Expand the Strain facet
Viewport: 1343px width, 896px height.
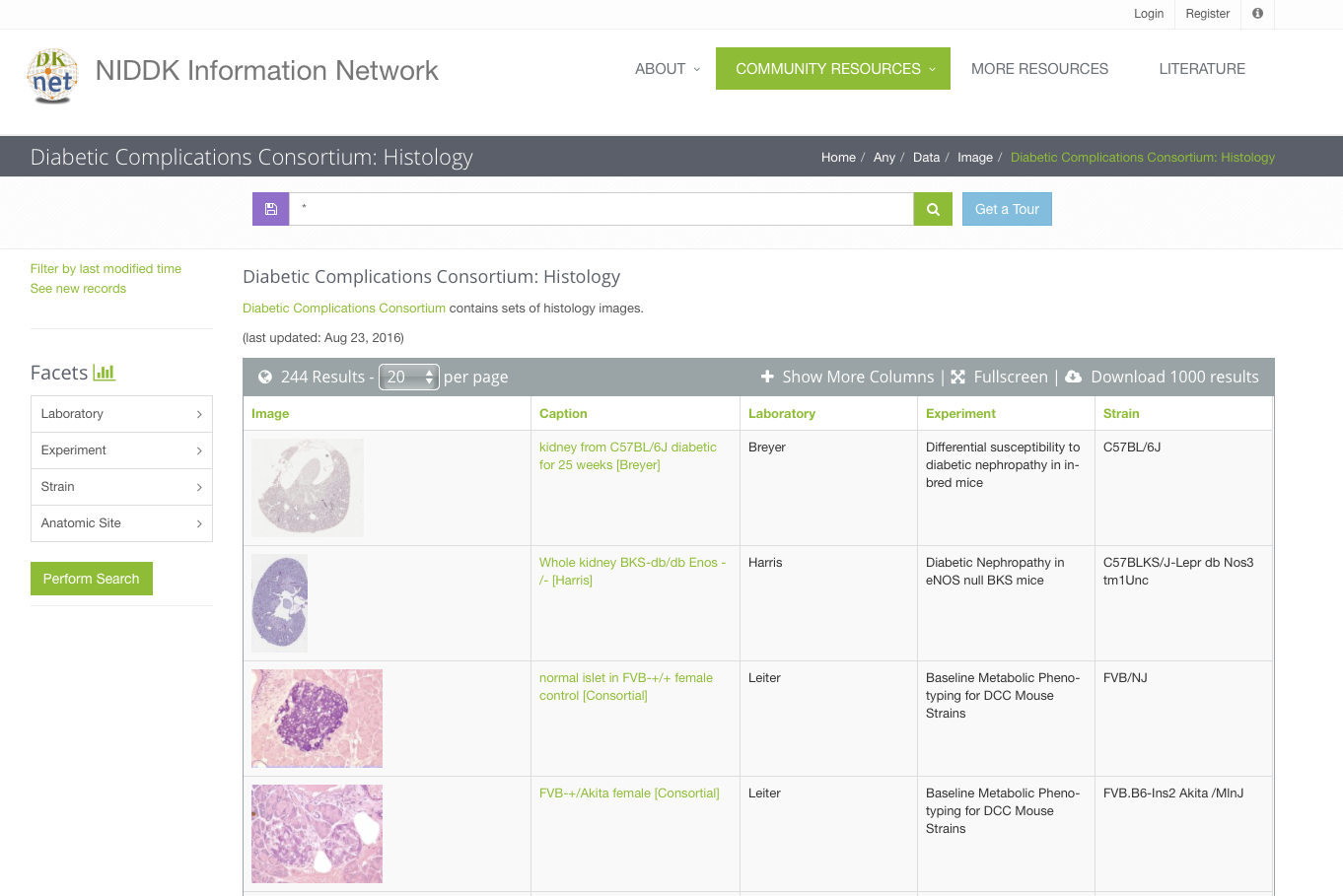[121, 487]
